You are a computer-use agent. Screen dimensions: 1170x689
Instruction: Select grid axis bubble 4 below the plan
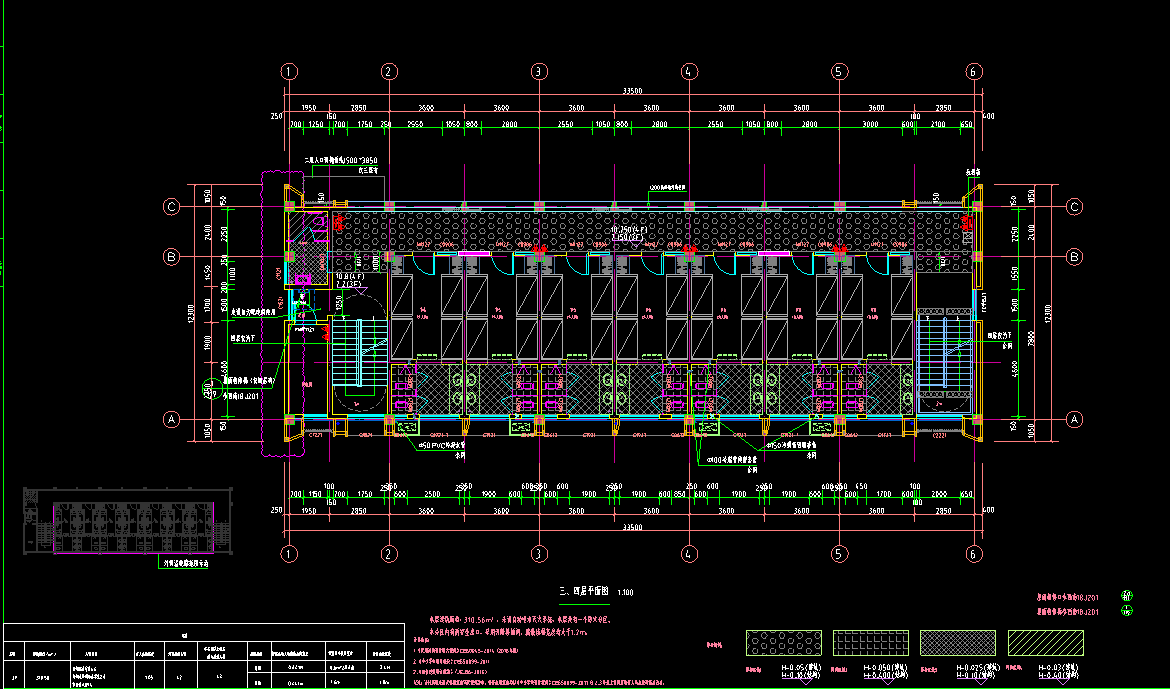coord(689,553)
